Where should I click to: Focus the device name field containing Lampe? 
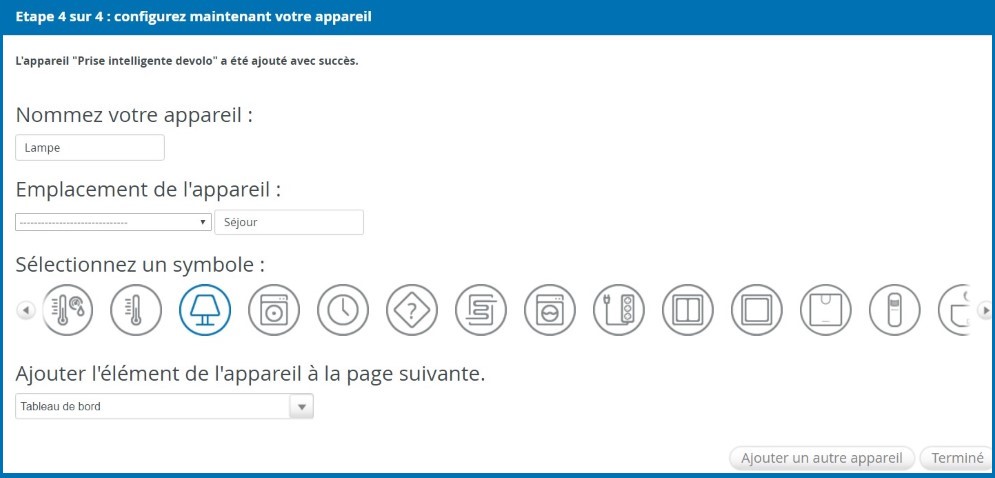pos(90,148)
